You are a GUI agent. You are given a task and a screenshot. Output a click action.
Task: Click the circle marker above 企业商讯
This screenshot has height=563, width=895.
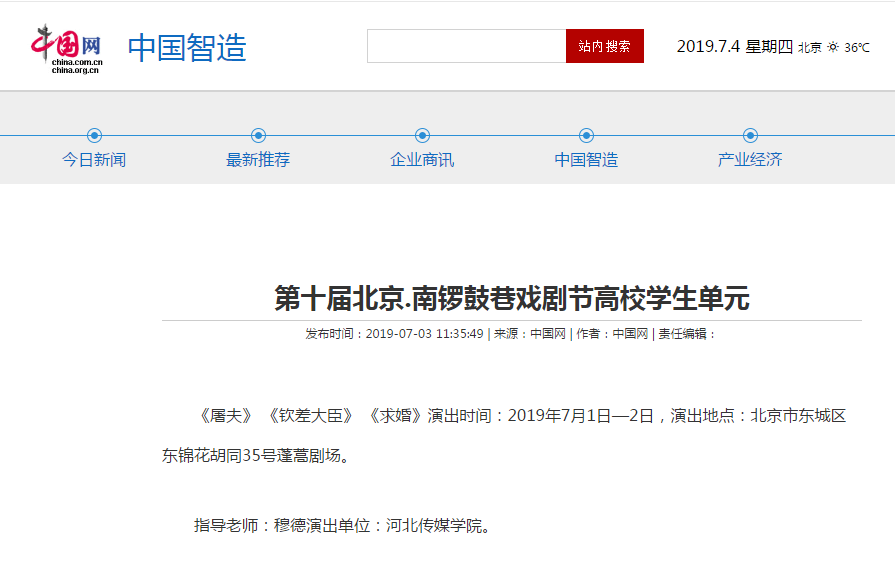click(422, 135)
